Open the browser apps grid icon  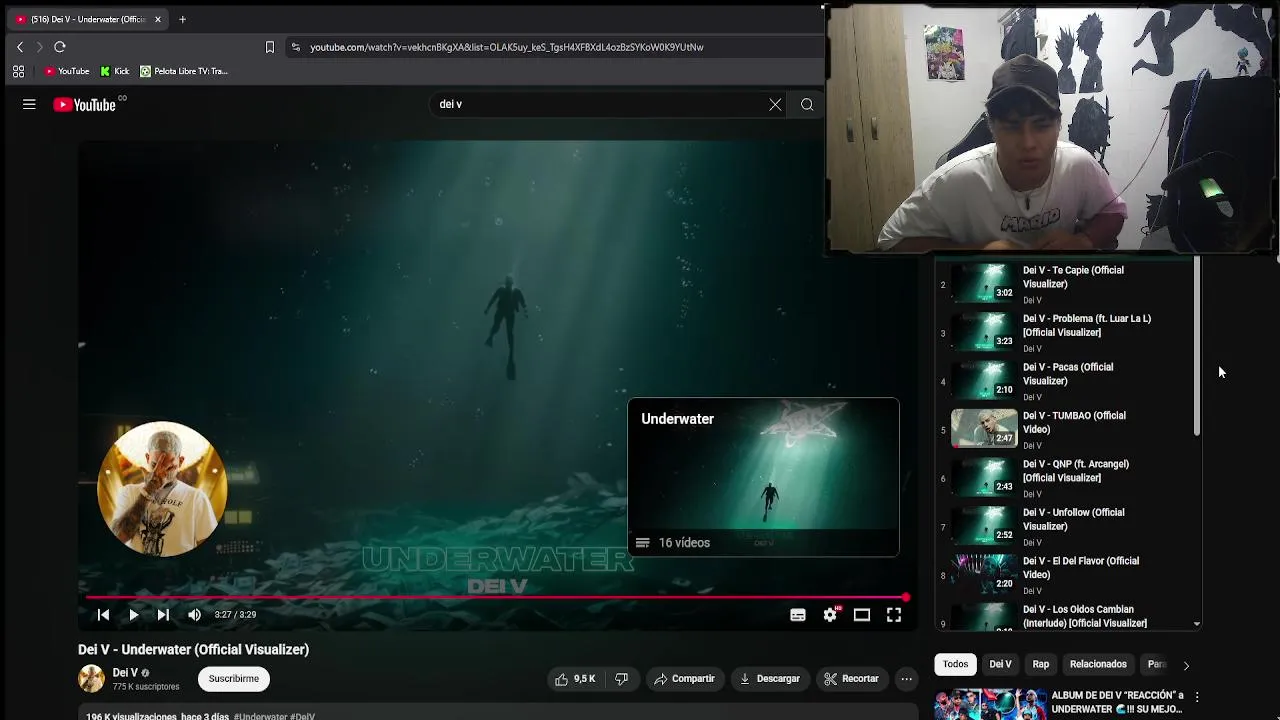18,71
